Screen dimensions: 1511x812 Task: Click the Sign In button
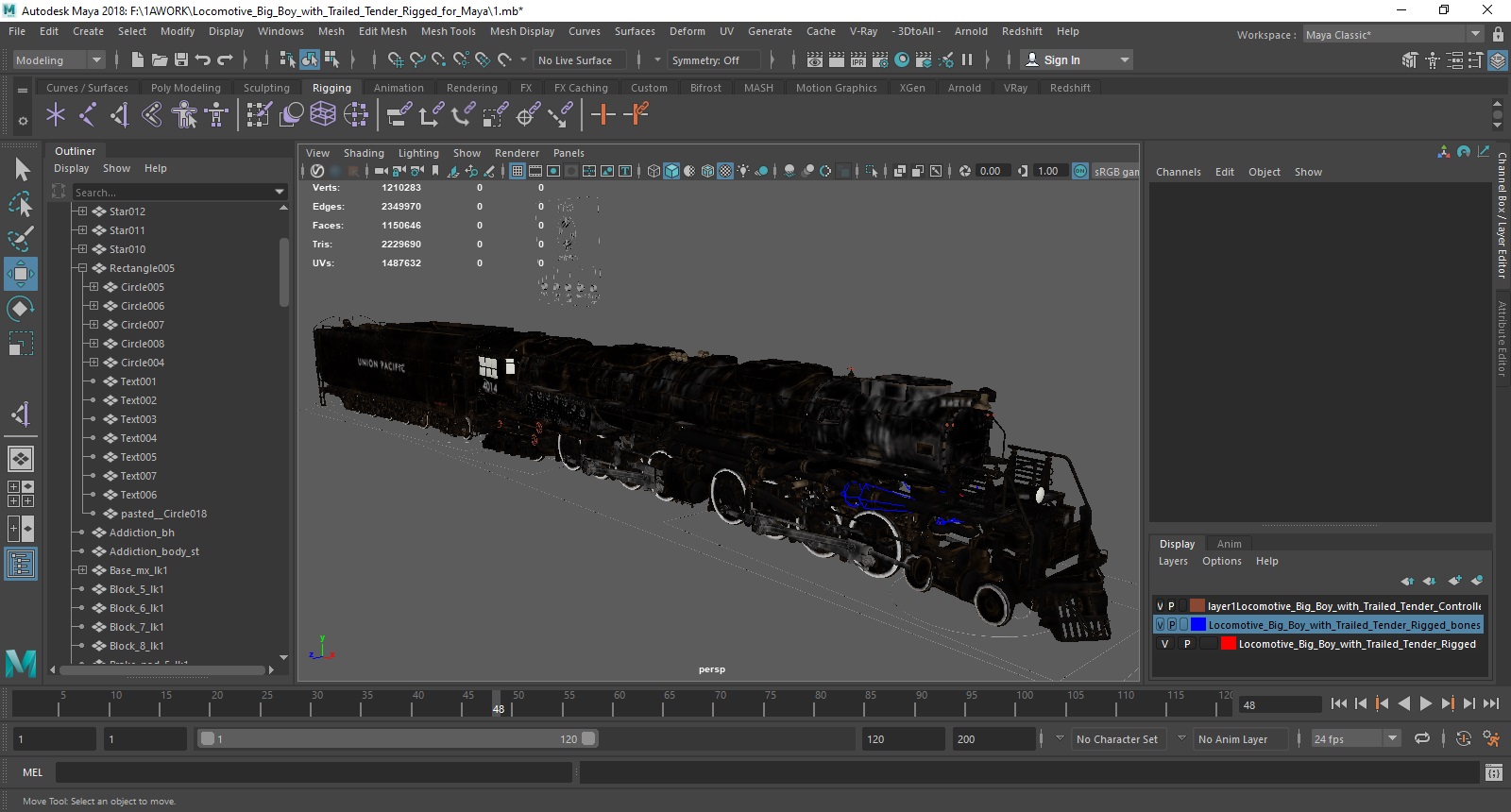[x=1077, y=59]
